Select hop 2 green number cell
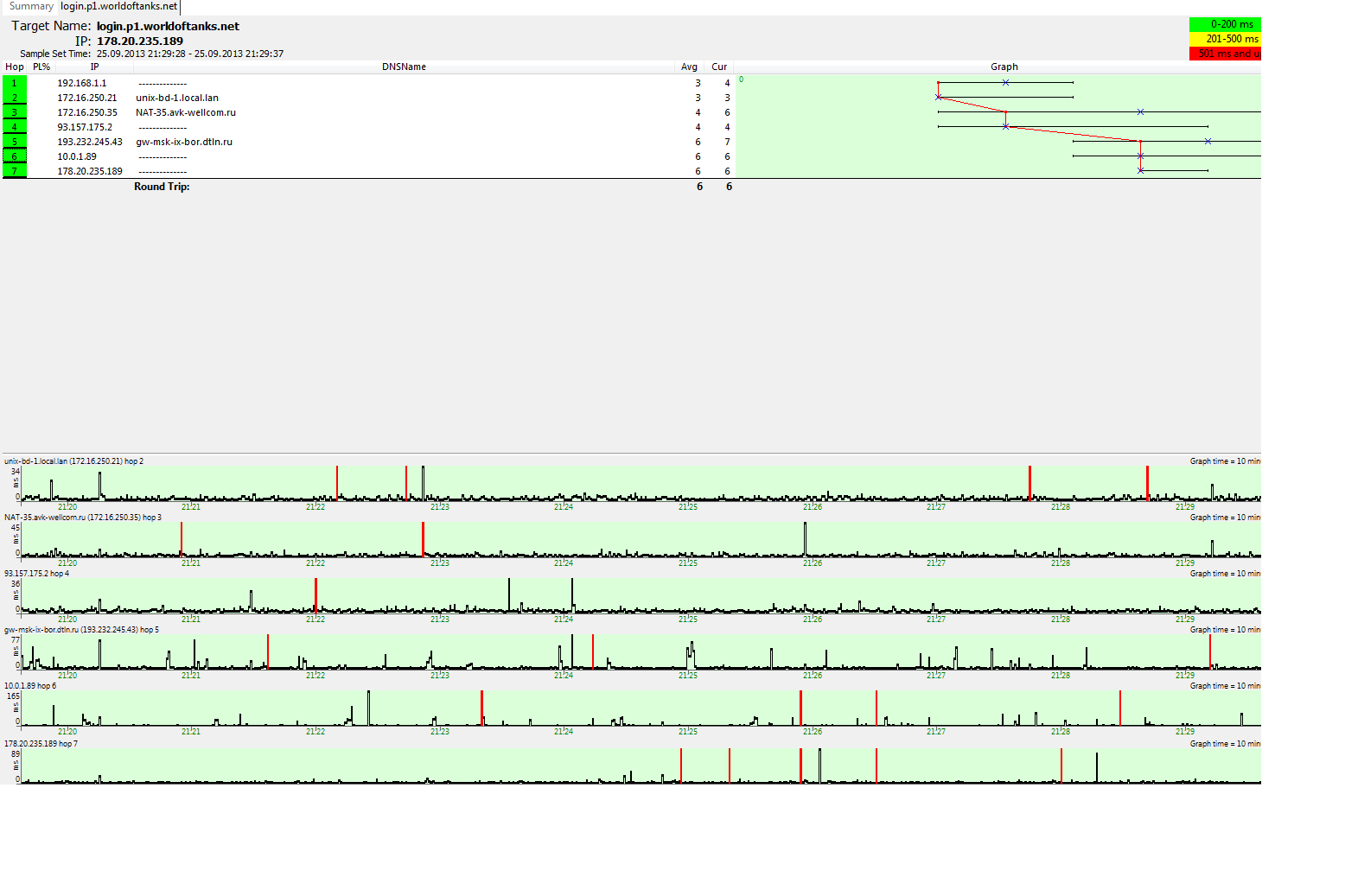 pos(15,98)
